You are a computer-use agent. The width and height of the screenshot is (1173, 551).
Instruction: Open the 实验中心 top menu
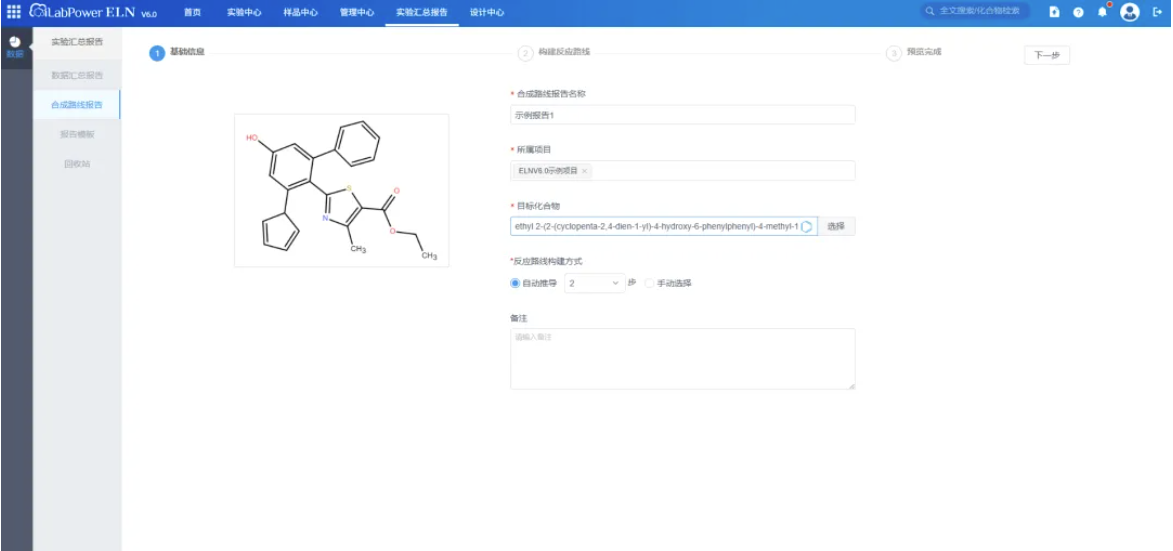(244, 13)
